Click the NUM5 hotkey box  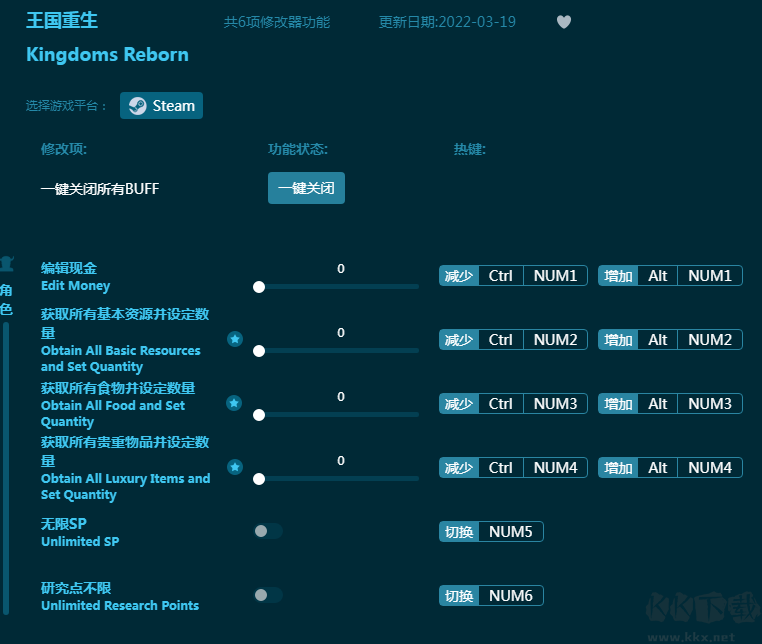[511, 531]
